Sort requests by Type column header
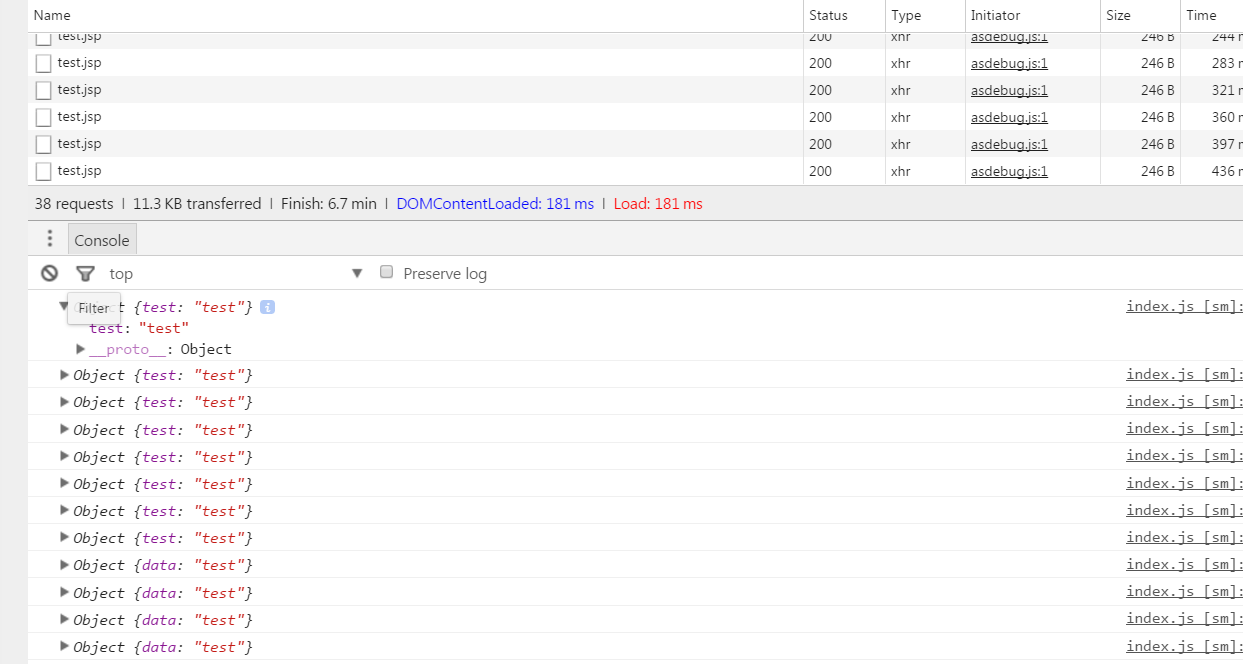Screen dimensions: 1243x664 tap(906, 15)
